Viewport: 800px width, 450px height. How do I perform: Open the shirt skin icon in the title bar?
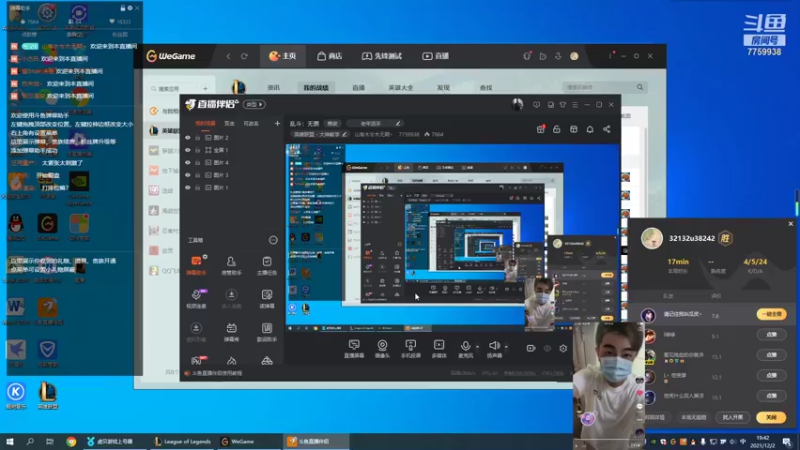point(563,105)
